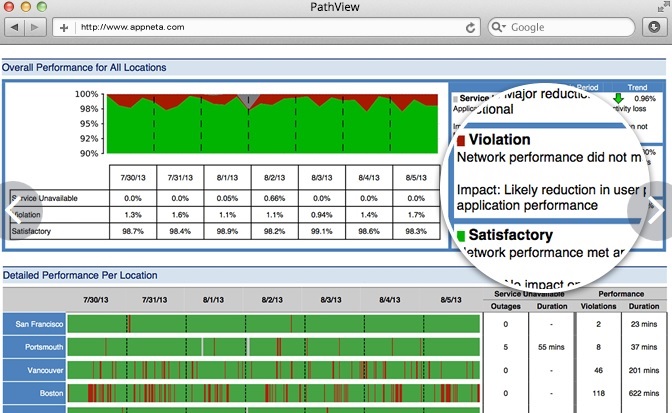
Task: Select the 8/2/13 column in summary table
Action: coord(274,178)
